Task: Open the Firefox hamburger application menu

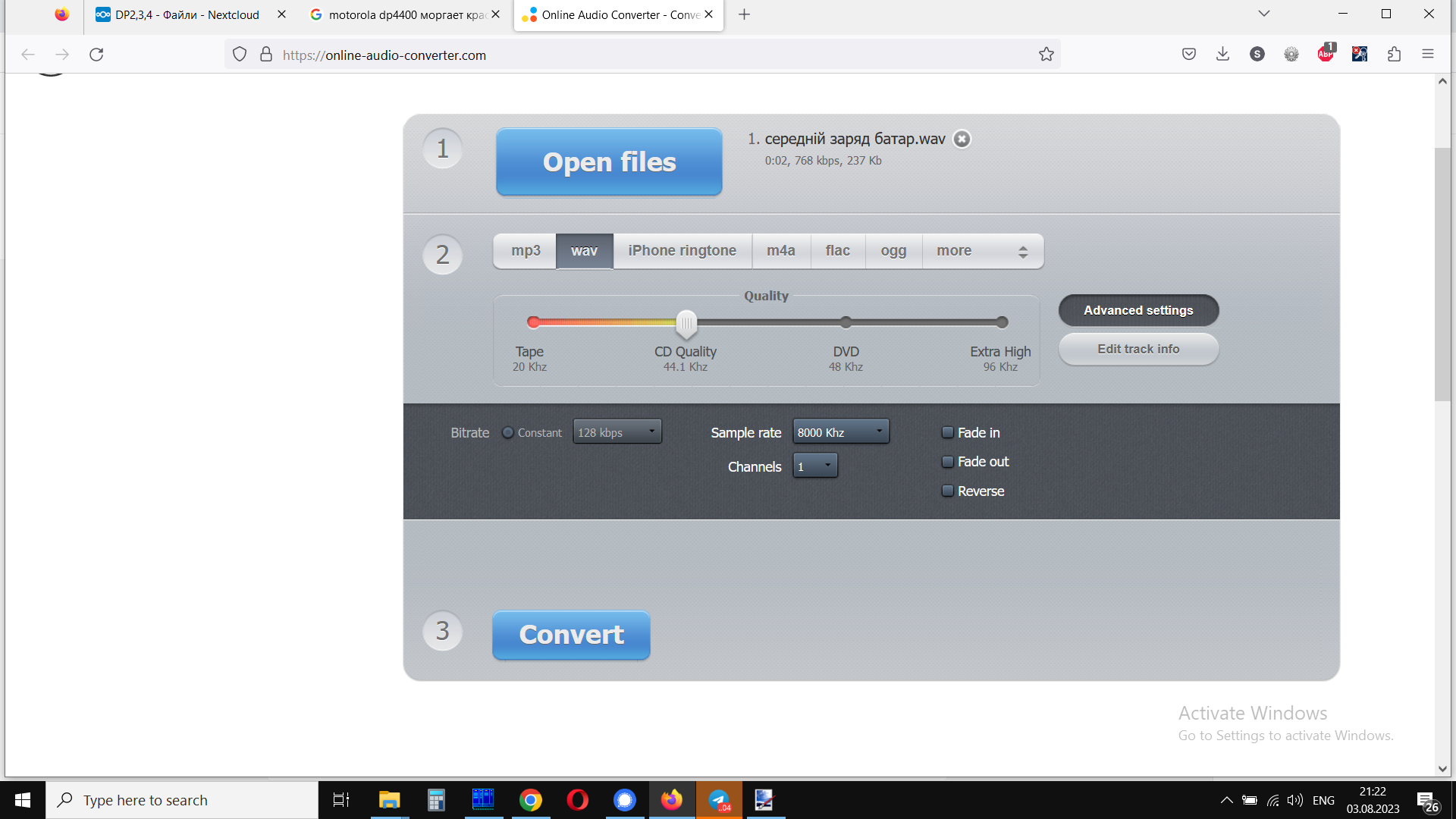Action: [x=1428, y=54]
